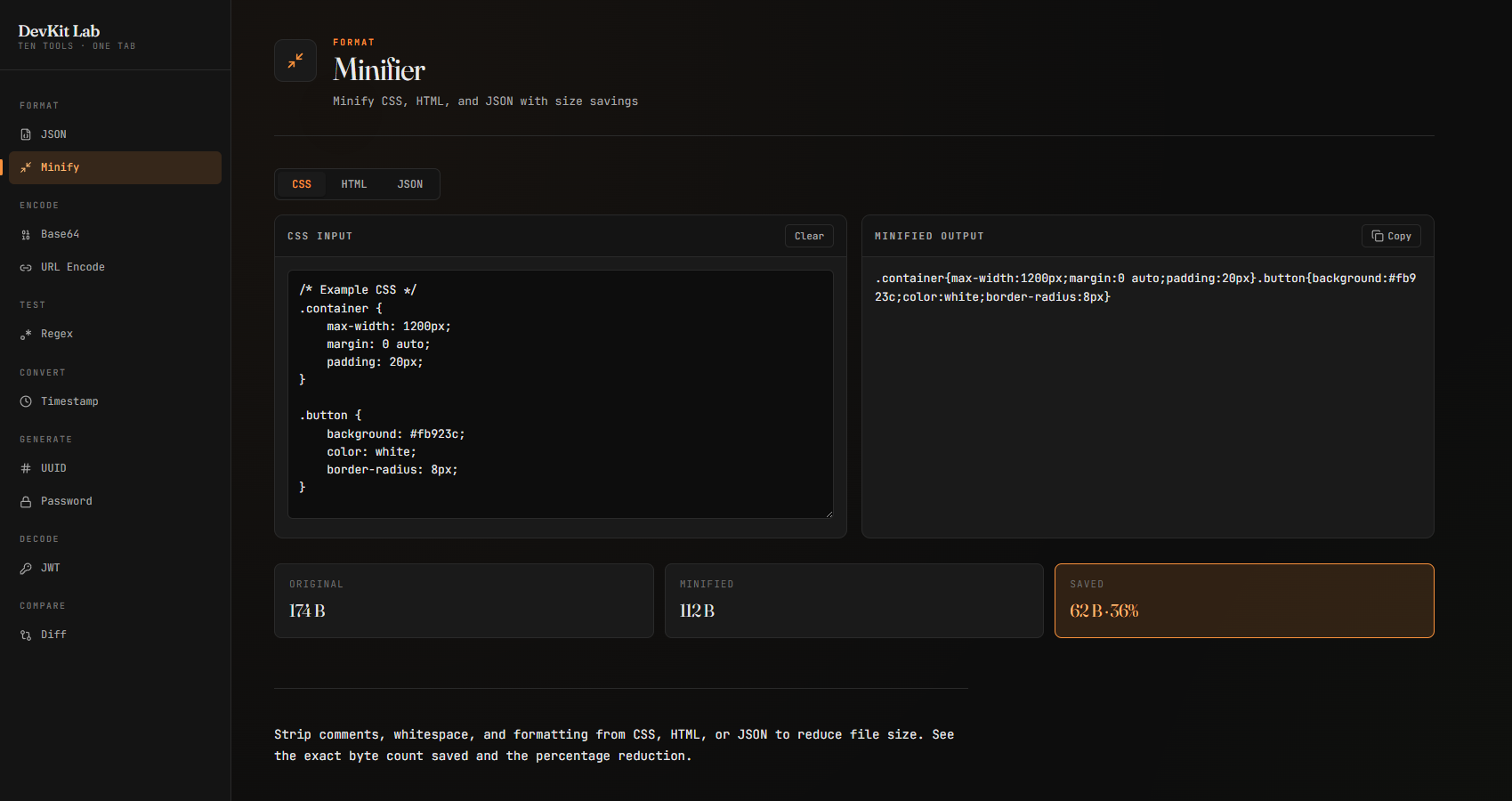1512x801 pixels.
Task: Select Minify in the sidebar
Action: [115, 167]
